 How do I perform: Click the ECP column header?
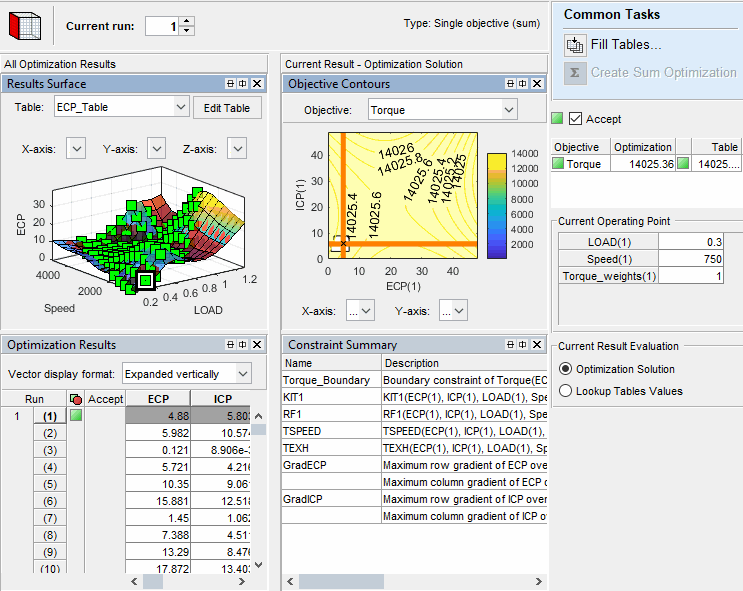coord(158,399)
